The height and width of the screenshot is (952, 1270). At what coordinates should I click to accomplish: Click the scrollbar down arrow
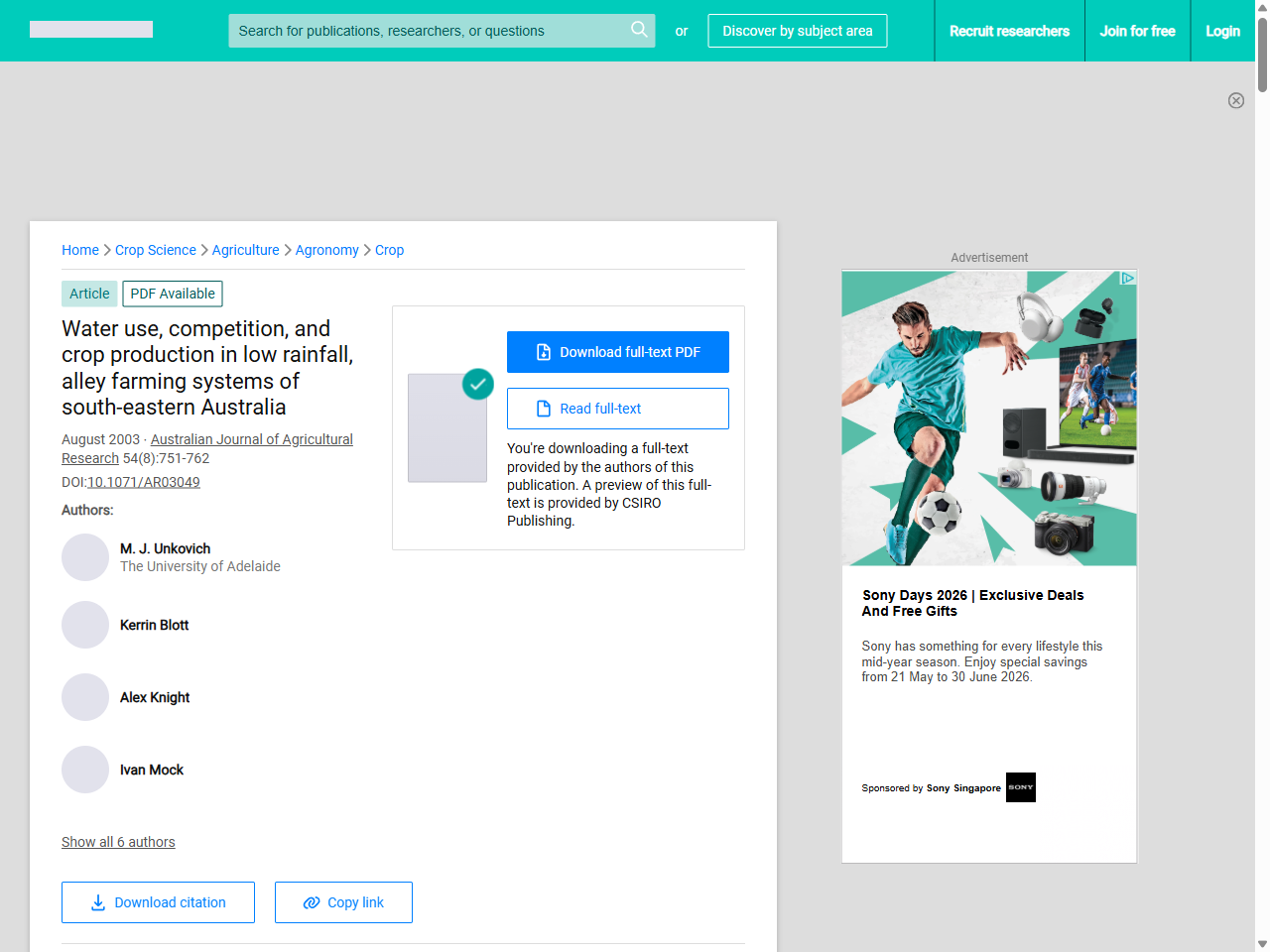[x=1262, y=944]
